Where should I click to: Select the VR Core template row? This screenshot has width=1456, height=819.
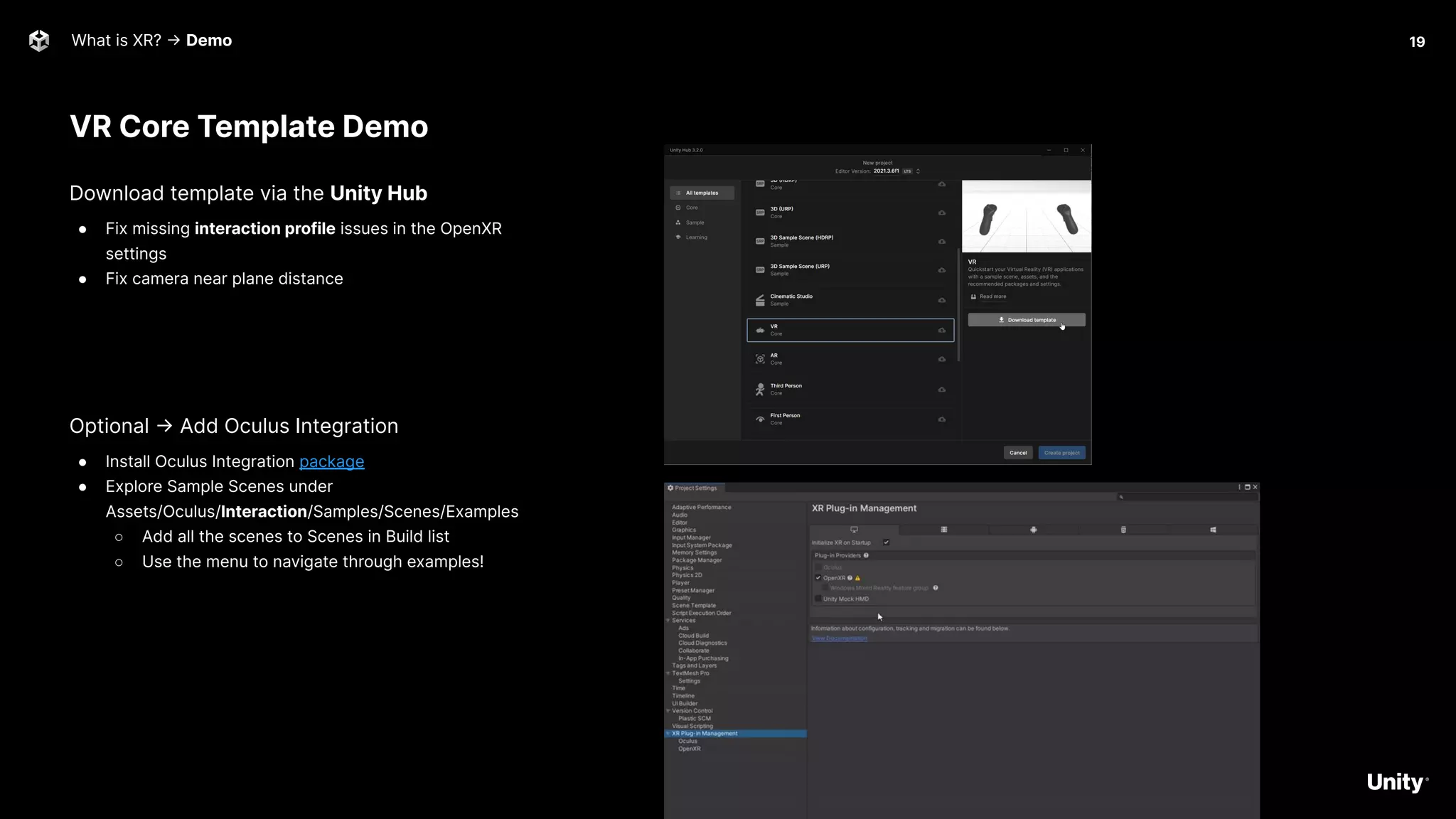(850, 330)
